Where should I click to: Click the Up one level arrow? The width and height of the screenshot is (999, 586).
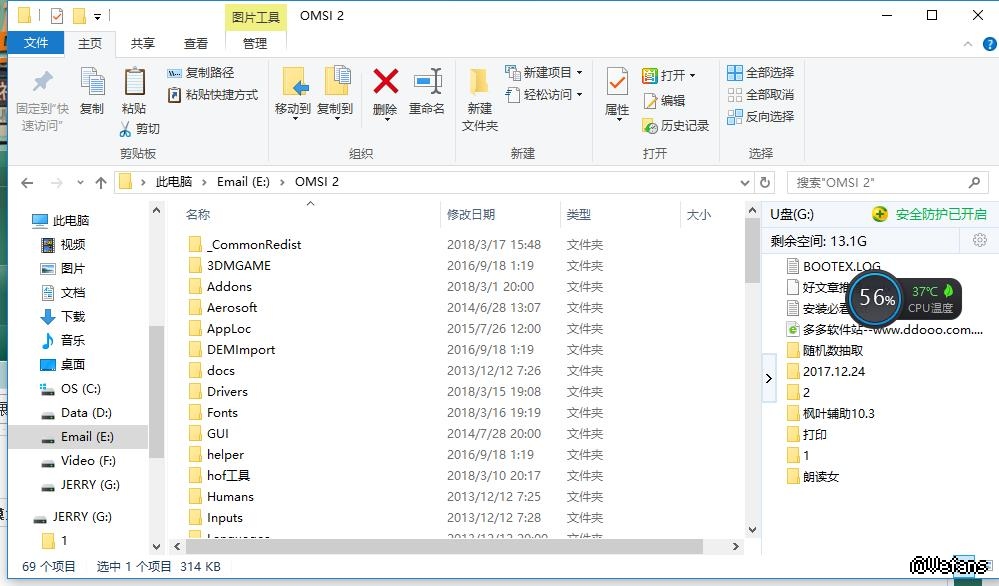pos(101,183)
